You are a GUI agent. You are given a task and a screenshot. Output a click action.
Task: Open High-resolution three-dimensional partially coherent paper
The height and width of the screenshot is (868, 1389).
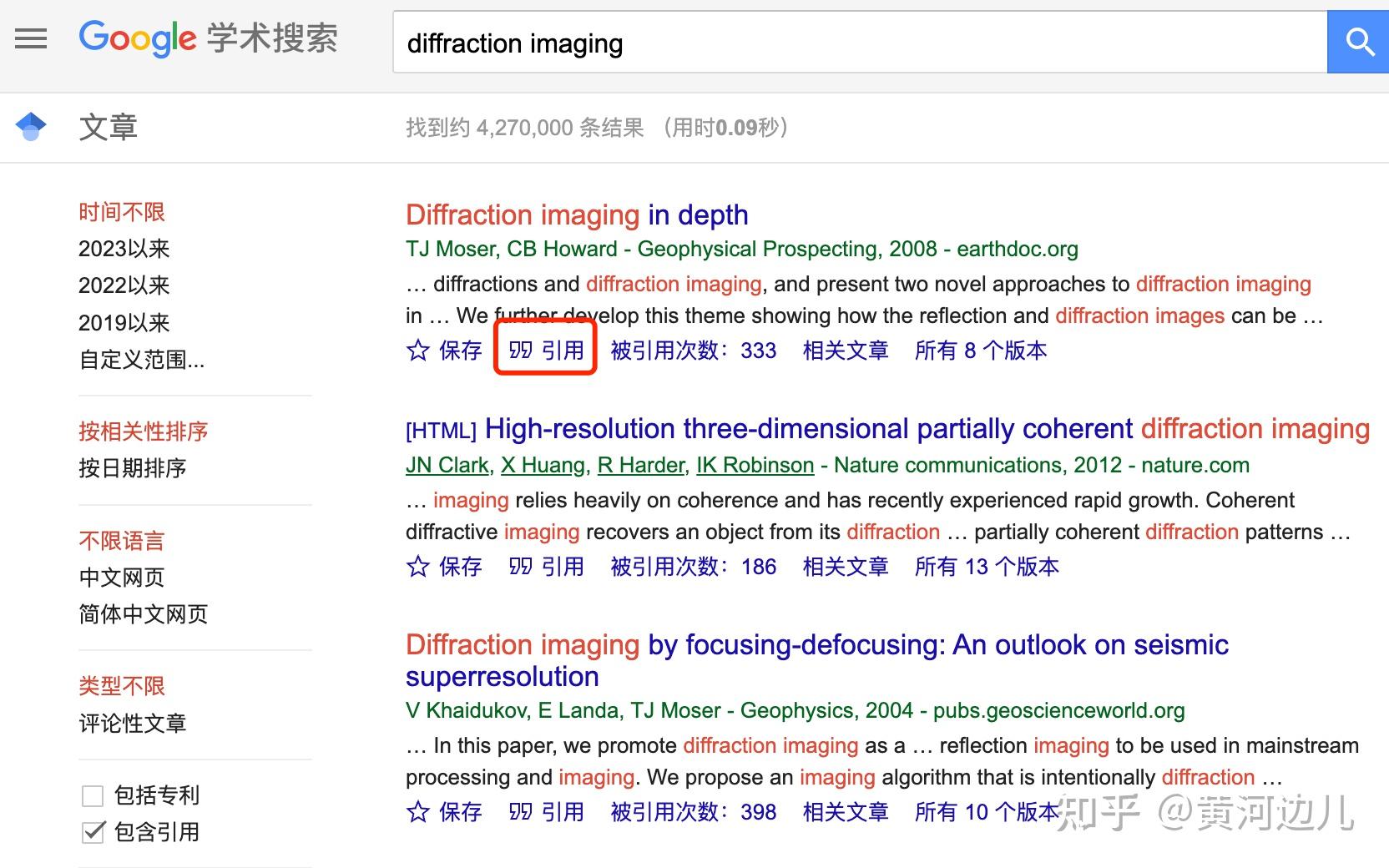point(927,429)
